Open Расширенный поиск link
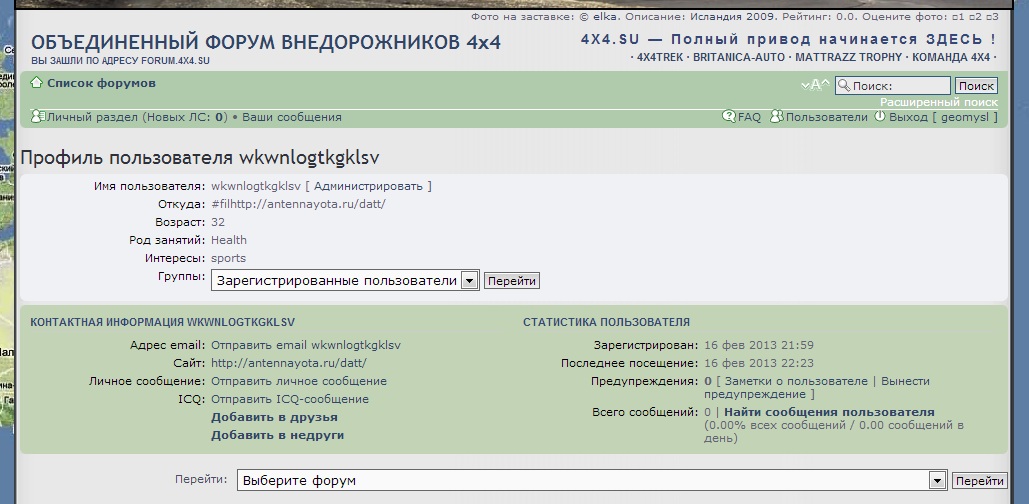This screenshot has width=1029, height=504. click(938, 102)
